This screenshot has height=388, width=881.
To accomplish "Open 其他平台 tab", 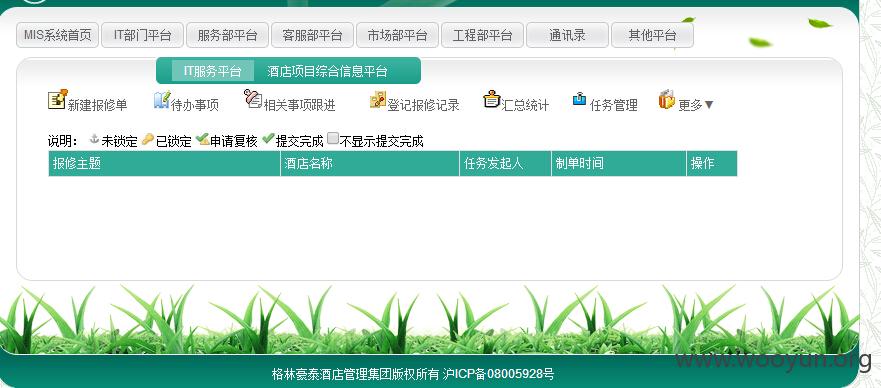I will (x=652, y=35).
